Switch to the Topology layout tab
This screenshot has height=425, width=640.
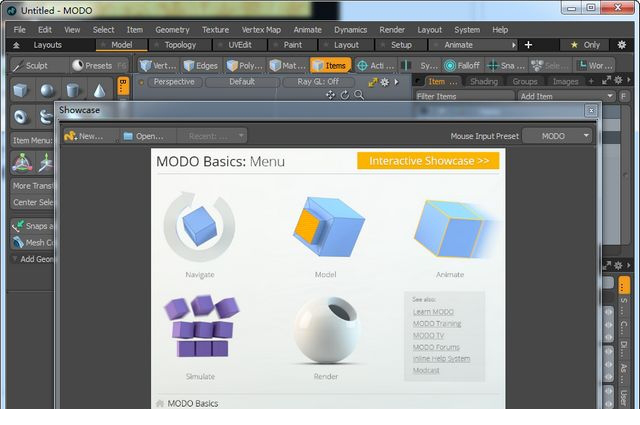pyautogui.click(x=180, y=45)
